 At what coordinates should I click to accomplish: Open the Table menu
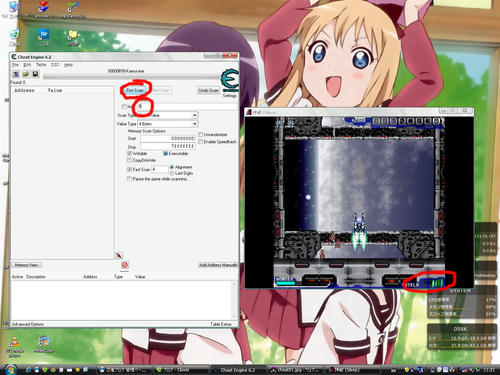coord(41,65)
